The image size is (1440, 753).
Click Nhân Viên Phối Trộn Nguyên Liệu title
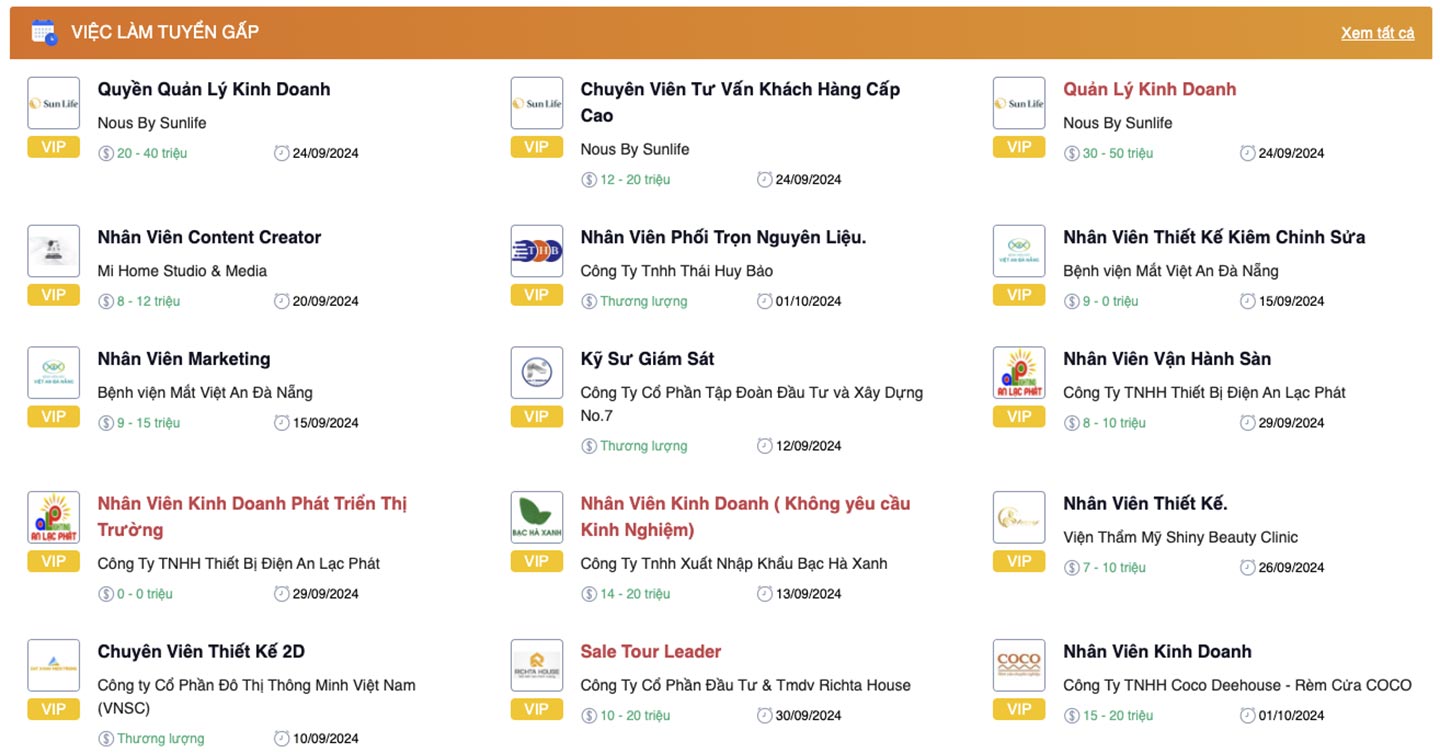click(723, 237)
